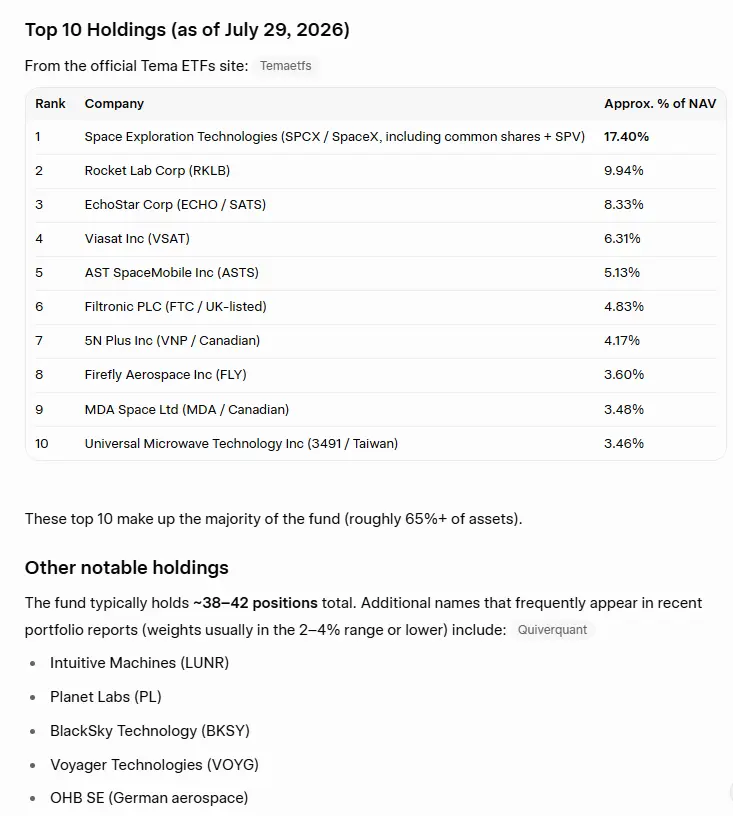Click the Intuitive Machines (LUNR) bullet item
This screenshot has height=816, width=733.
pyautogui.click(x=139, y=663)
